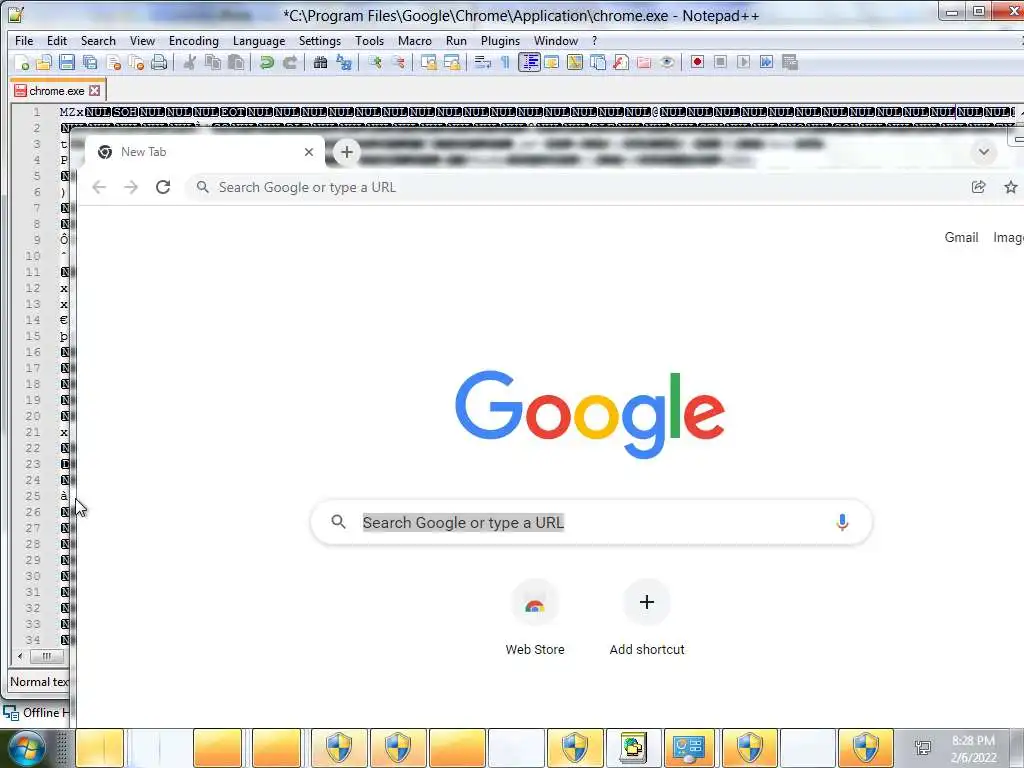Open the Macro menu
Viewport: 1024px width, 768px height.
tap(415, 40)
